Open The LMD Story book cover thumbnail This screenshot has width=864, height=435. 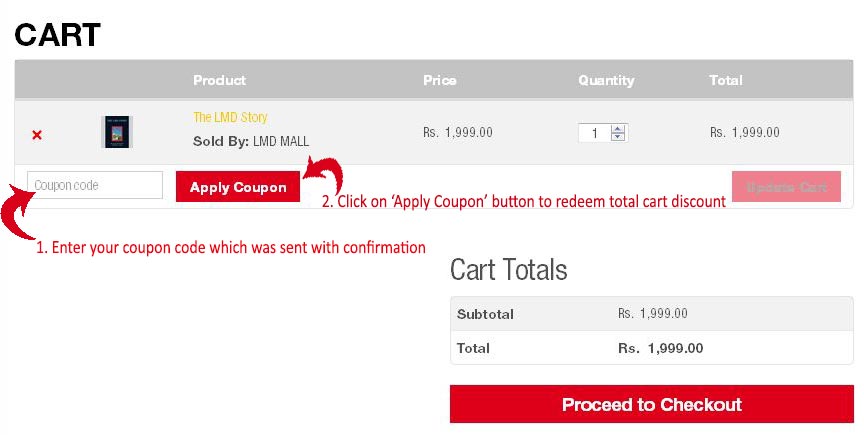(x=117, y=132)
